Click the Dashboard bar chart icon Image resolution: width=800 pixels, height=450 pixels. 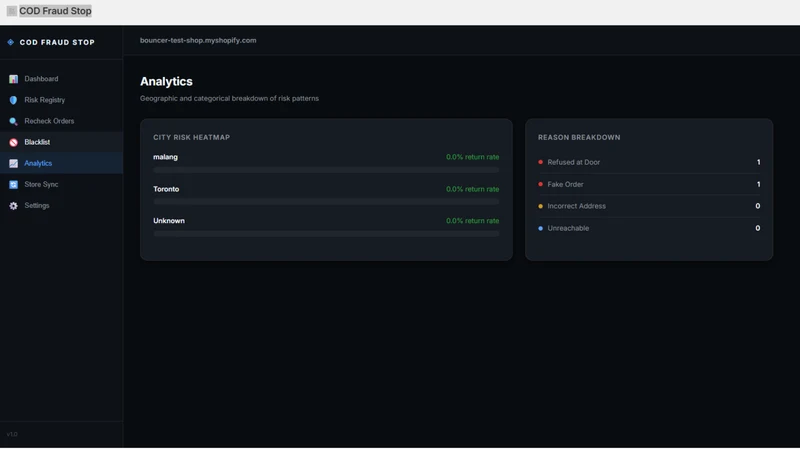point(13,79)
